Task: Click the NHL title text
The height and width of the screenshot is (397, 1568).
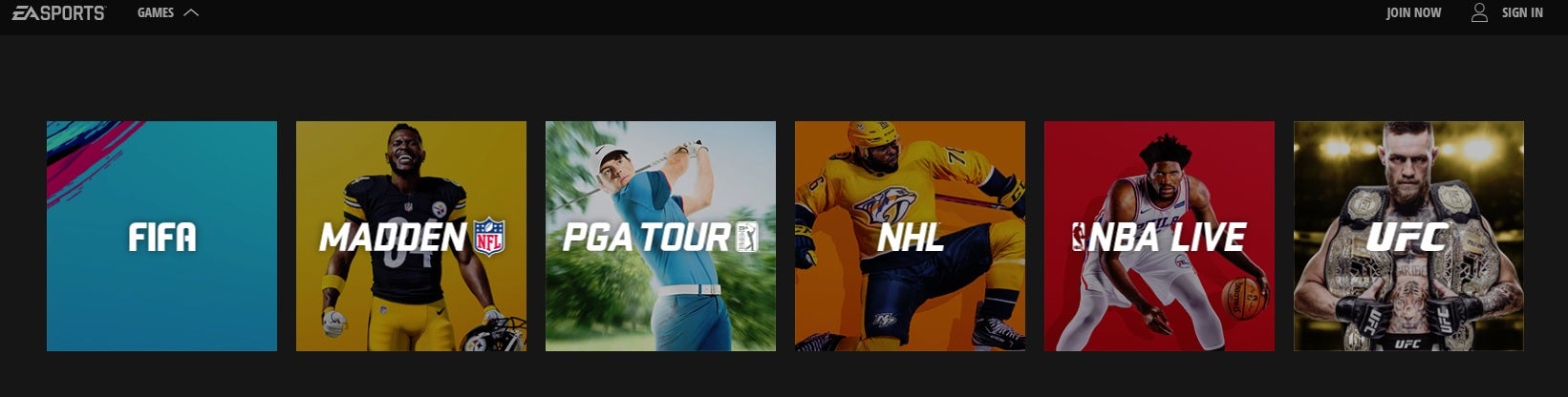Action: pyautogui.click(x=911, y=238)
